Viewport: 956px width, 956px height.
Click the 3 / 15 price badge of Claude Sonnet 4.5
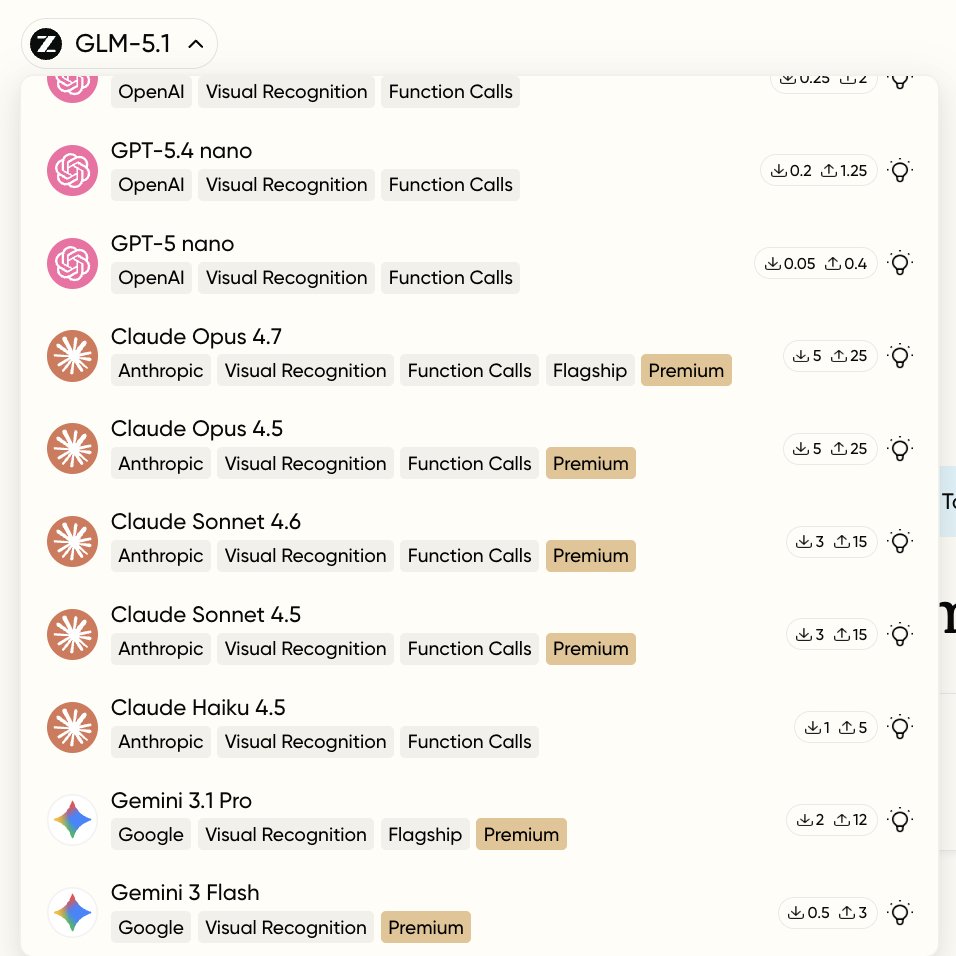[x=832, y=635]
